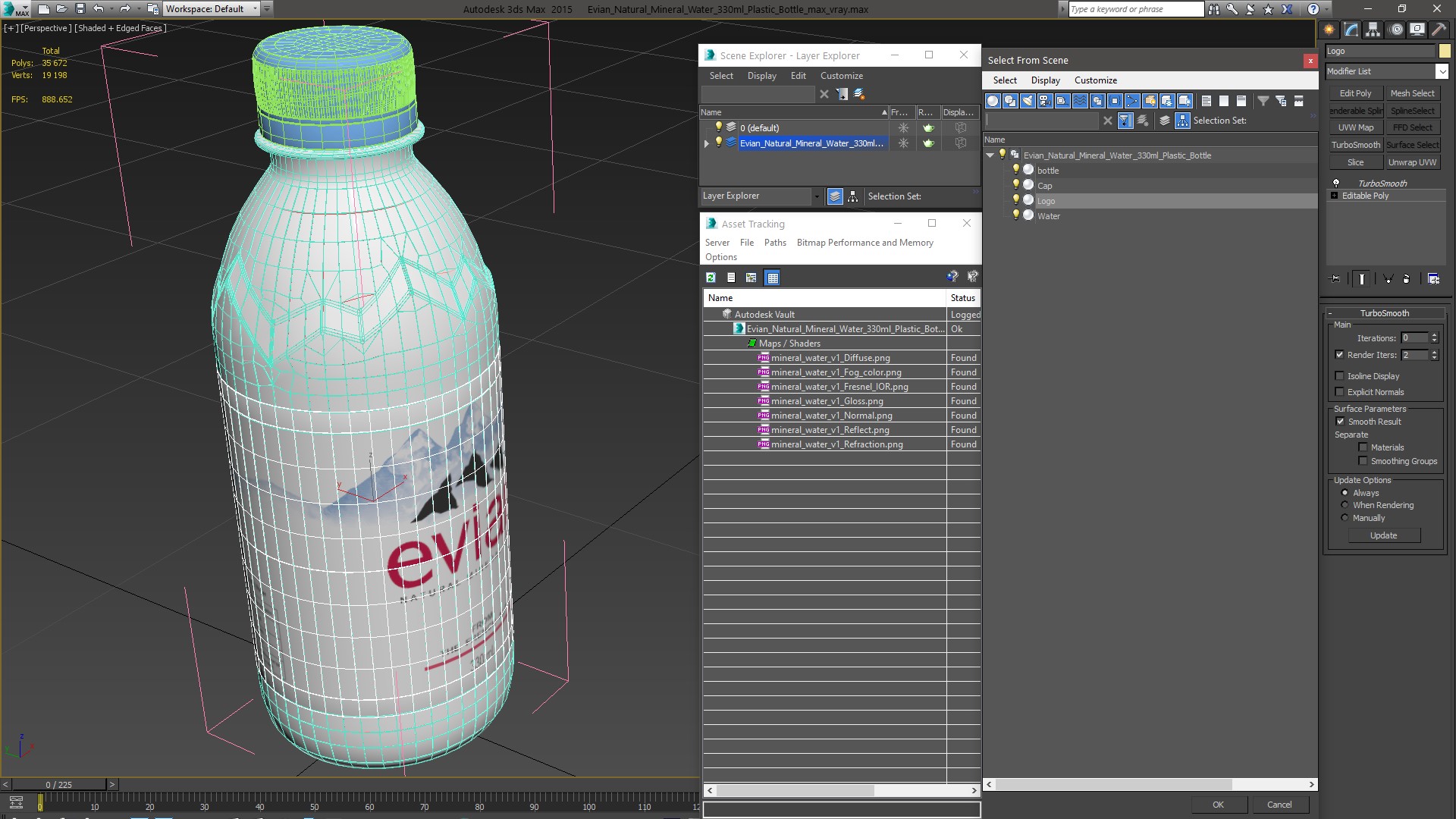Image resolution: width=1456 pixels, height=819 pixels.
Task: Click the Open File folder icon
Action: [61, 9]
